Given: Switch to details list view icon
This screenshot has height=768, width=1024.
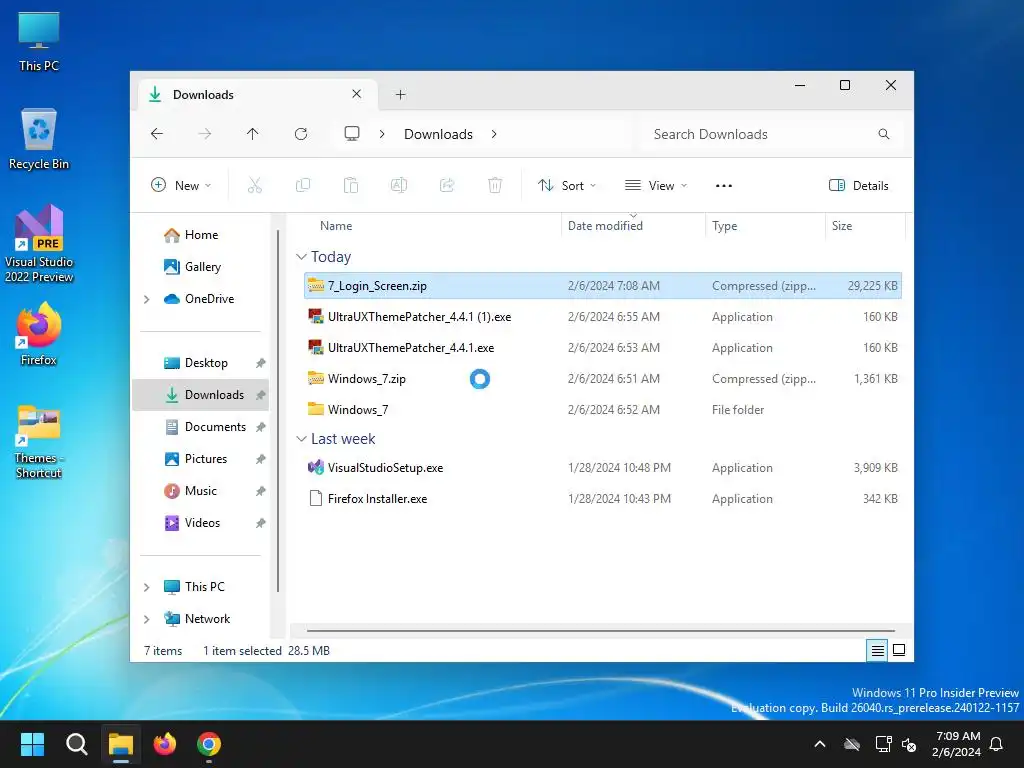Looking at the screenshot, I should pyautogui.click(x=877, y=650).
